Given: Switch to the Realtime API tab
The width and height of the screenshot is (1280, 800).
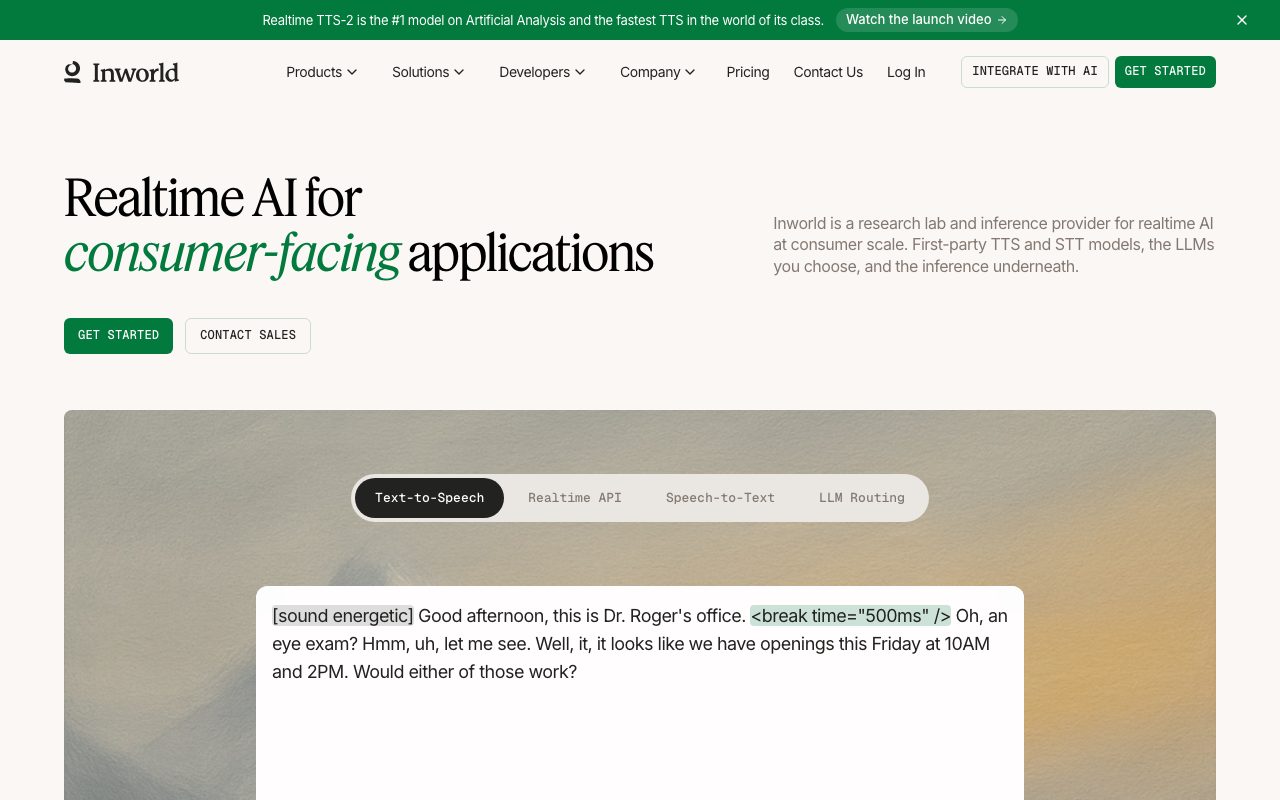Looking at the screenshot, I should pyautogui.click(x=575, y=498).
